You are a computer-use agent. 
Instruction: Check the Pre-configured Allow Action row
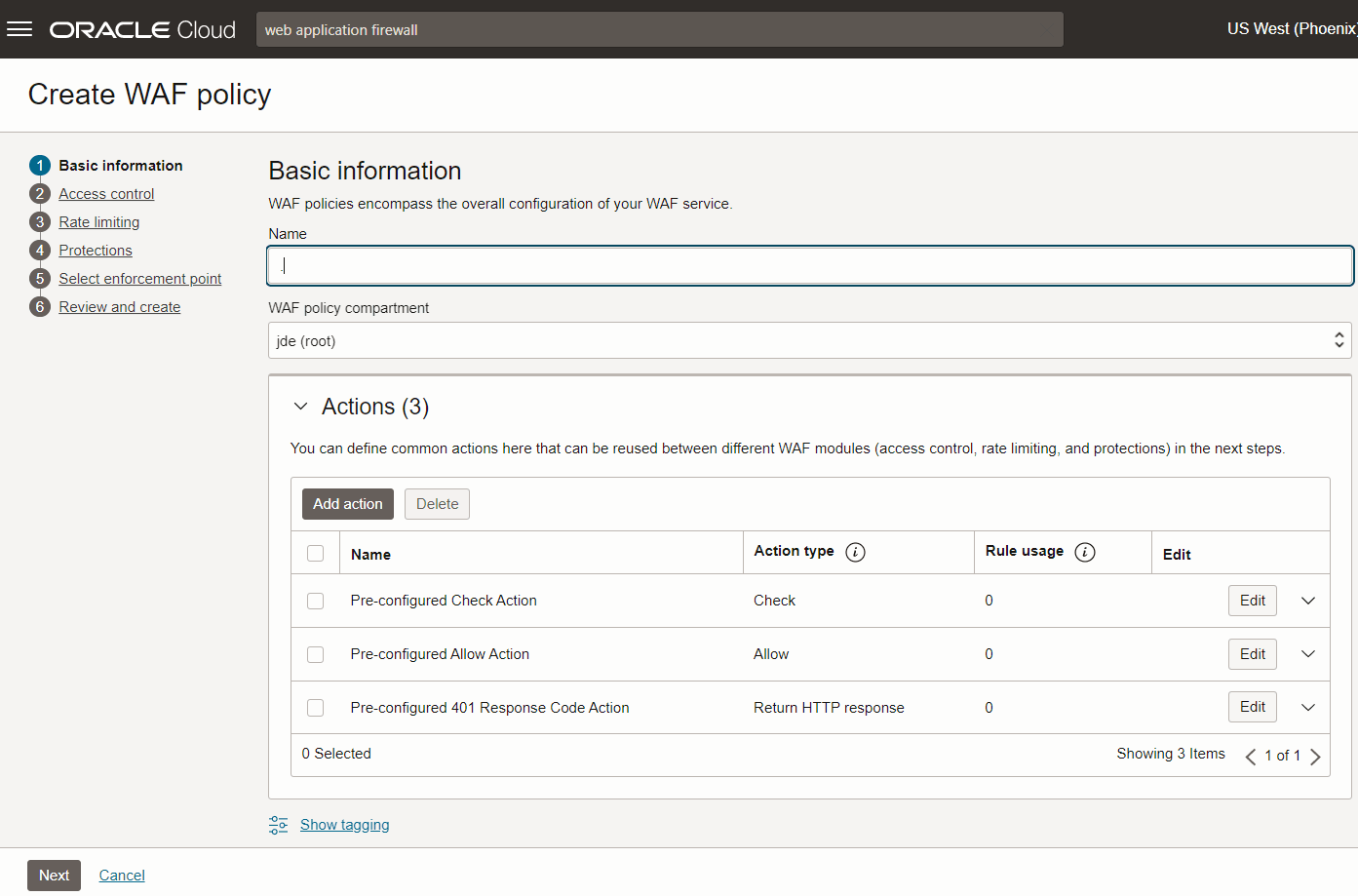coord(315,654)
